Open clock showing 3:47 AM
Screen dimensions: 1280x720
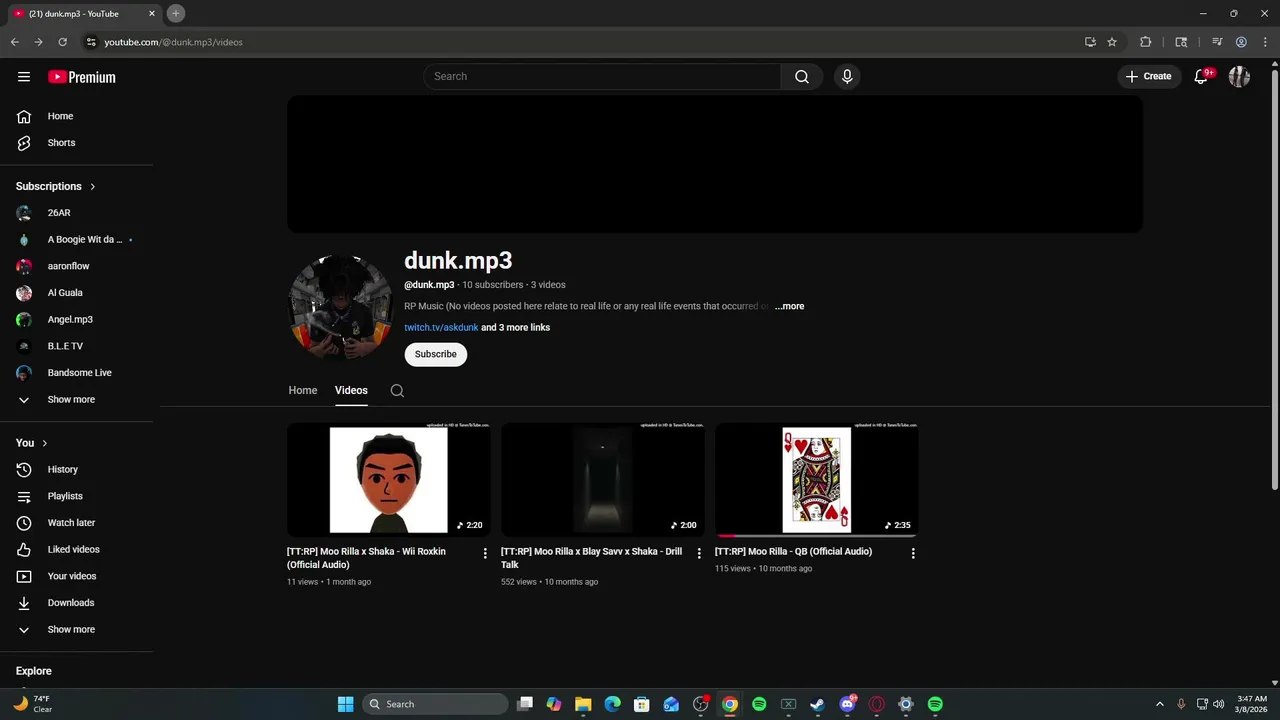tap(1252, 704)
